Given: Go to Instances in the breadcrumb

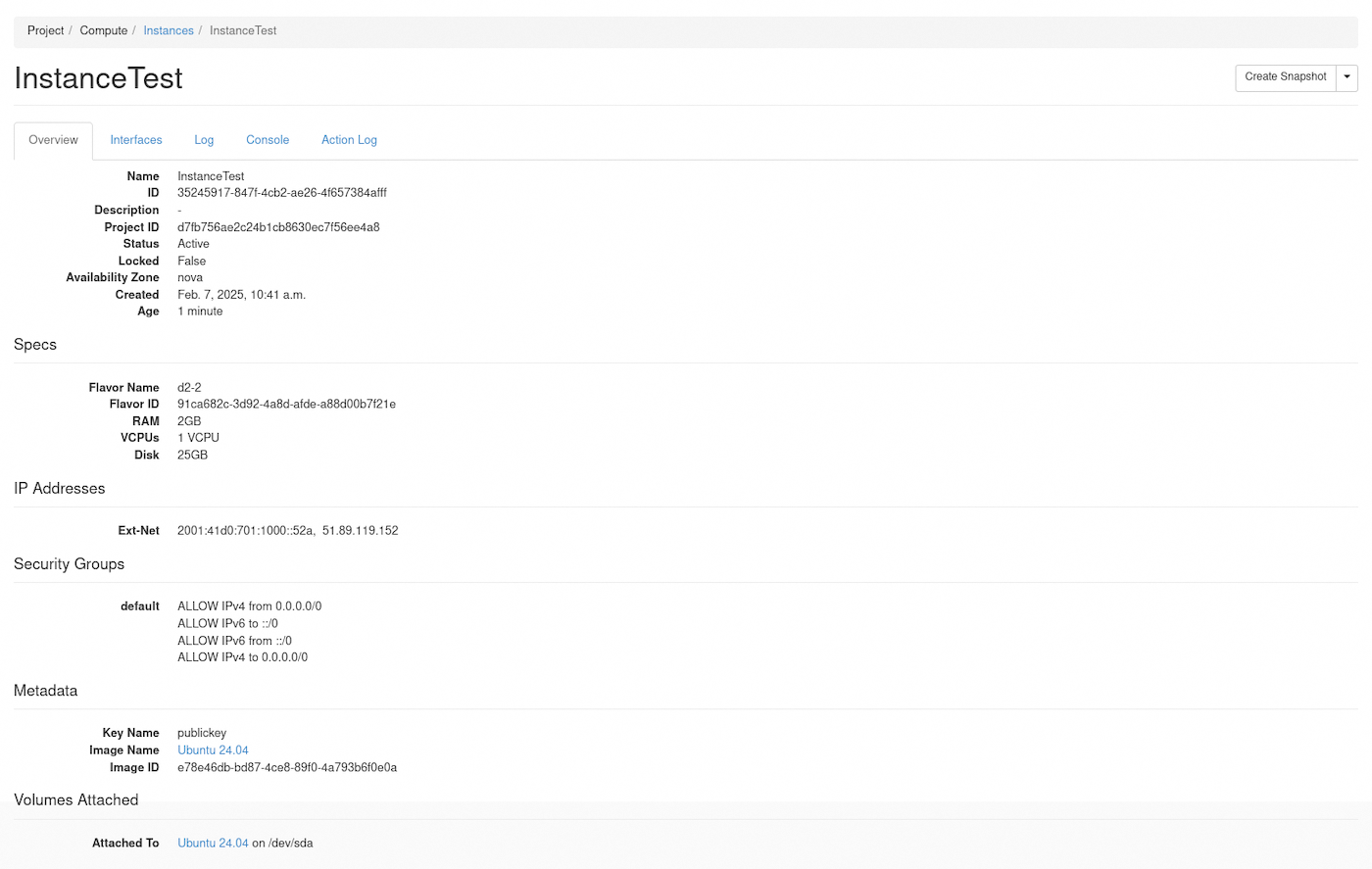Looking at the screenshot, I should tap(169, 31).
